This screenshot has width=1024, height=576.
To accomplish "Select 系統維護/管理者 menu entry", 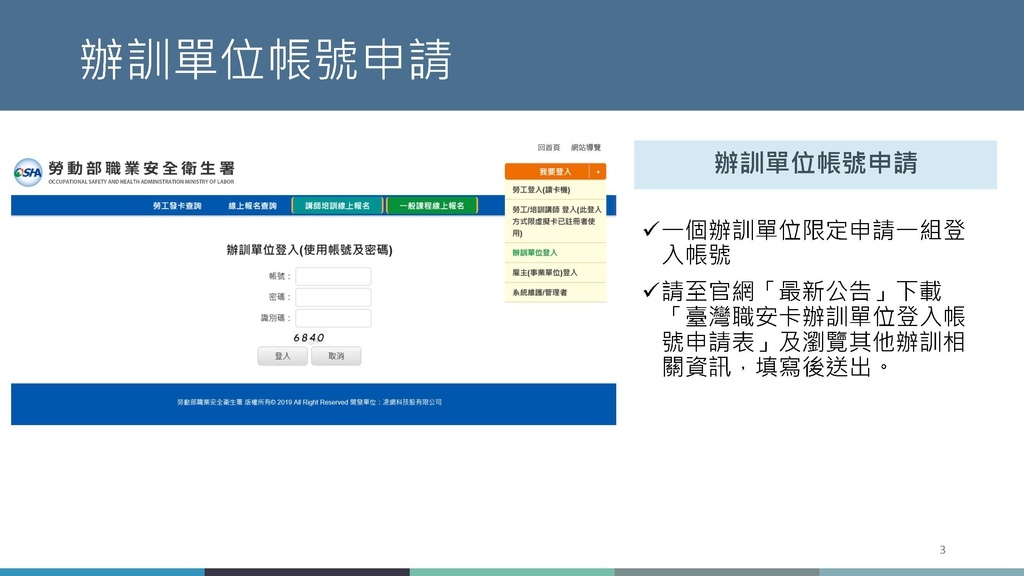I will coord(555,292).
